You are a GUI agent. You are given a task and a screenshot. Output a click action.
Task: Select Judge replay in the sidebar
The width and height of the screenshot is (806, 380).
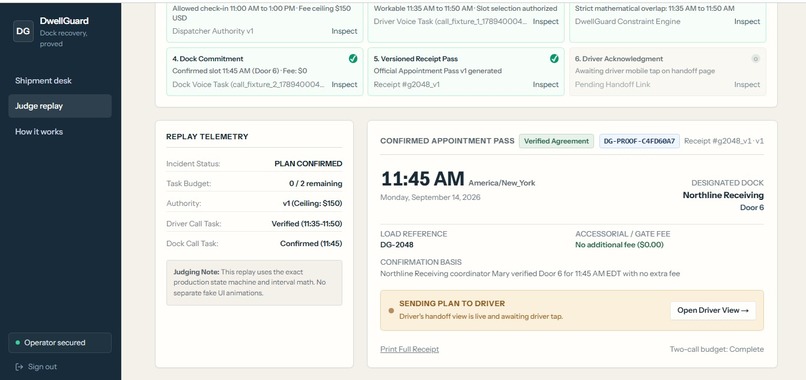[60, 106]
